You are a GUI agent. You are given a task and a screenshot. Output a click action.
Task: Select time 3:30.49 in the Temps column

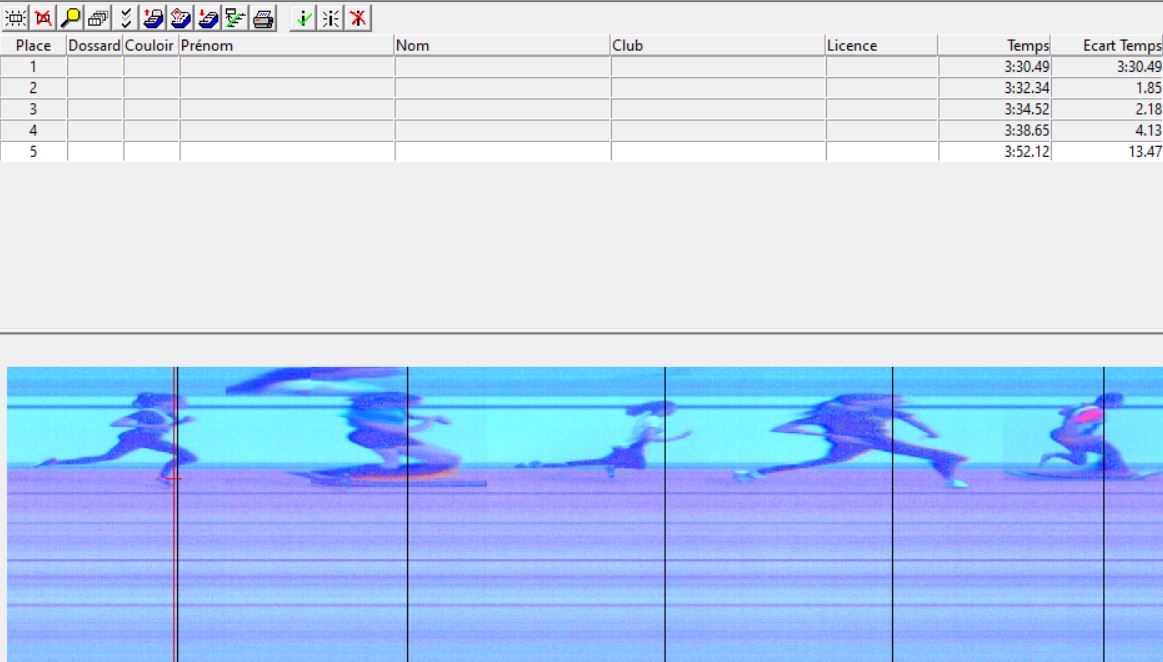pyautogui.click(x=1027, y=67)
